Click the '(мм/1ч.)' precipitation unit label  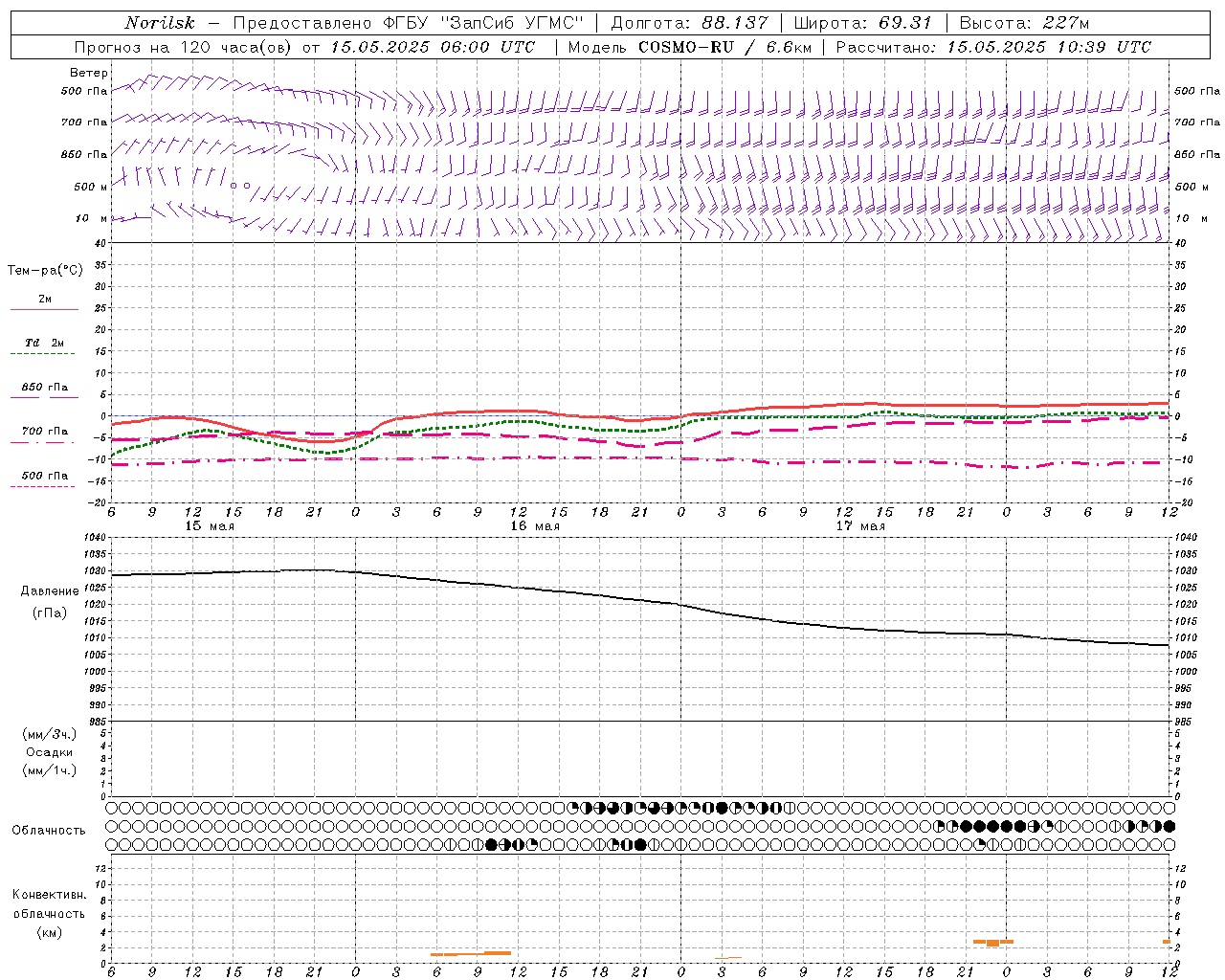point(50,770)
